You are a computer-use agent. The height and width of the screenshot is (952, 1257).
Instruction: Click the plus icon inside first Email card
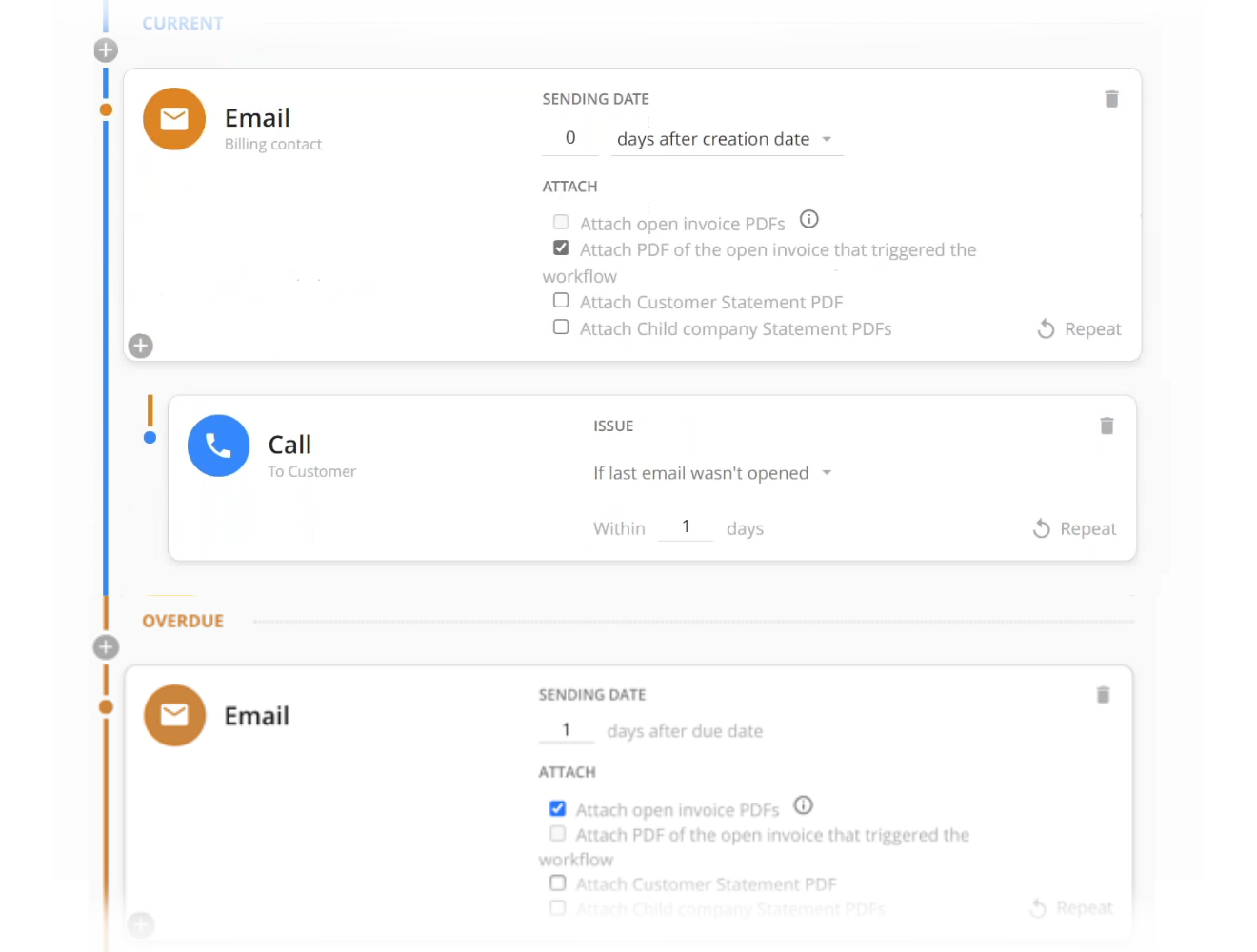(x=141, y=346)
